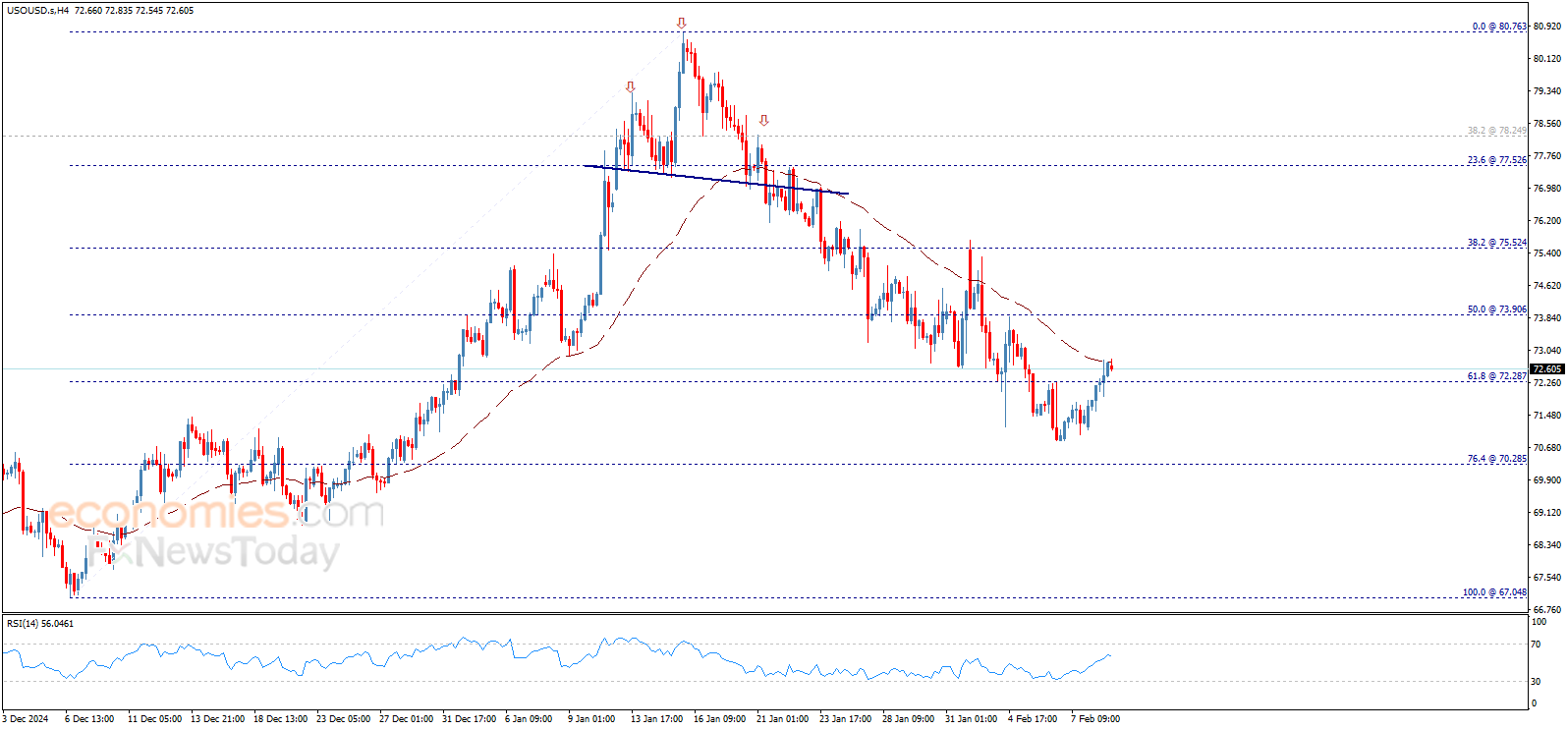Click the 11 Dec 05:00 time label

click(153, 719)
